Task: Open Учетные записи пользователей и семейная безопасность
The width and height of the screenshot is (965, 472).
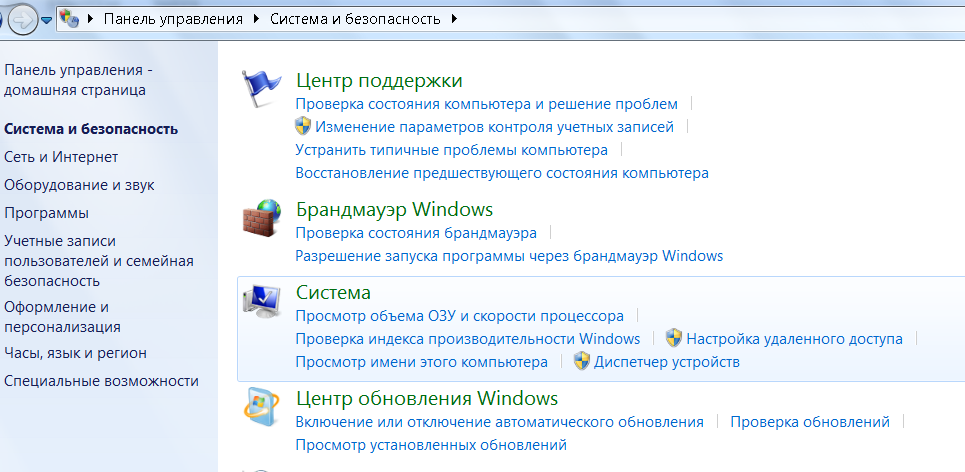Action: [99, 261]
